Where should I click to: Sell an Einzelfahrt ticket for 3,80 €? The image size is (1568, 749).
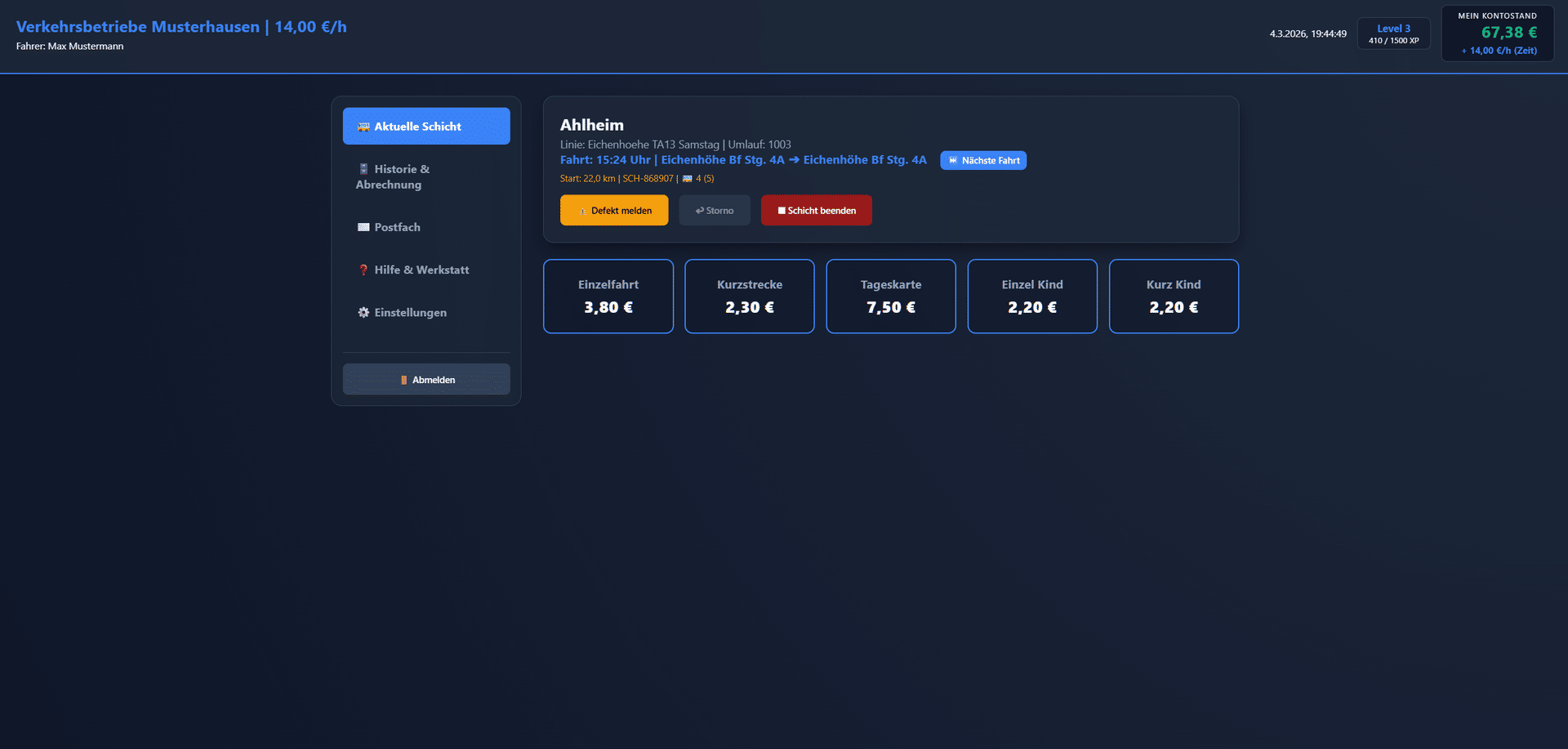pos(608,296)
